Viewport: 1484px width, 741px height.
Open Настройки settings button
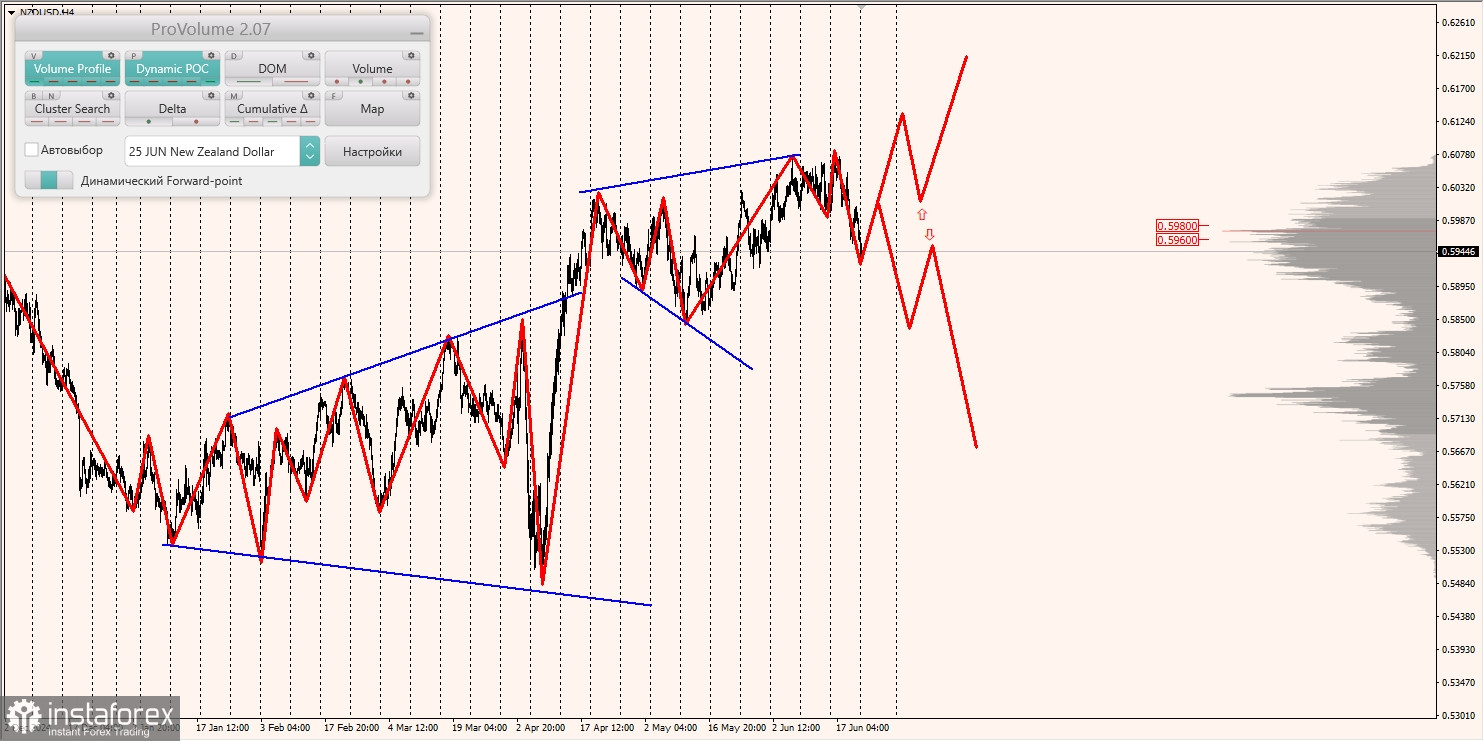coord(372,151)
